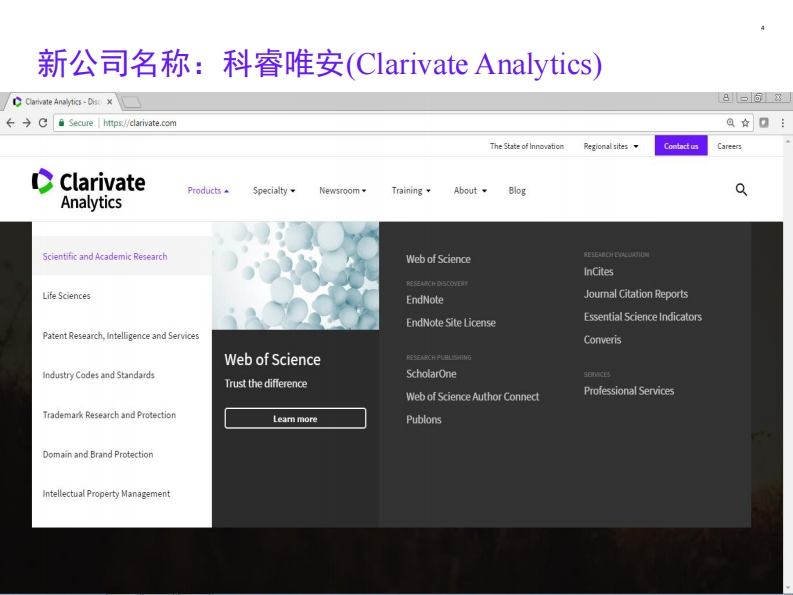Go back with the browser back arrow
Image resolution: width=793 pixels, height=595 pixels.
pos(10,123)
